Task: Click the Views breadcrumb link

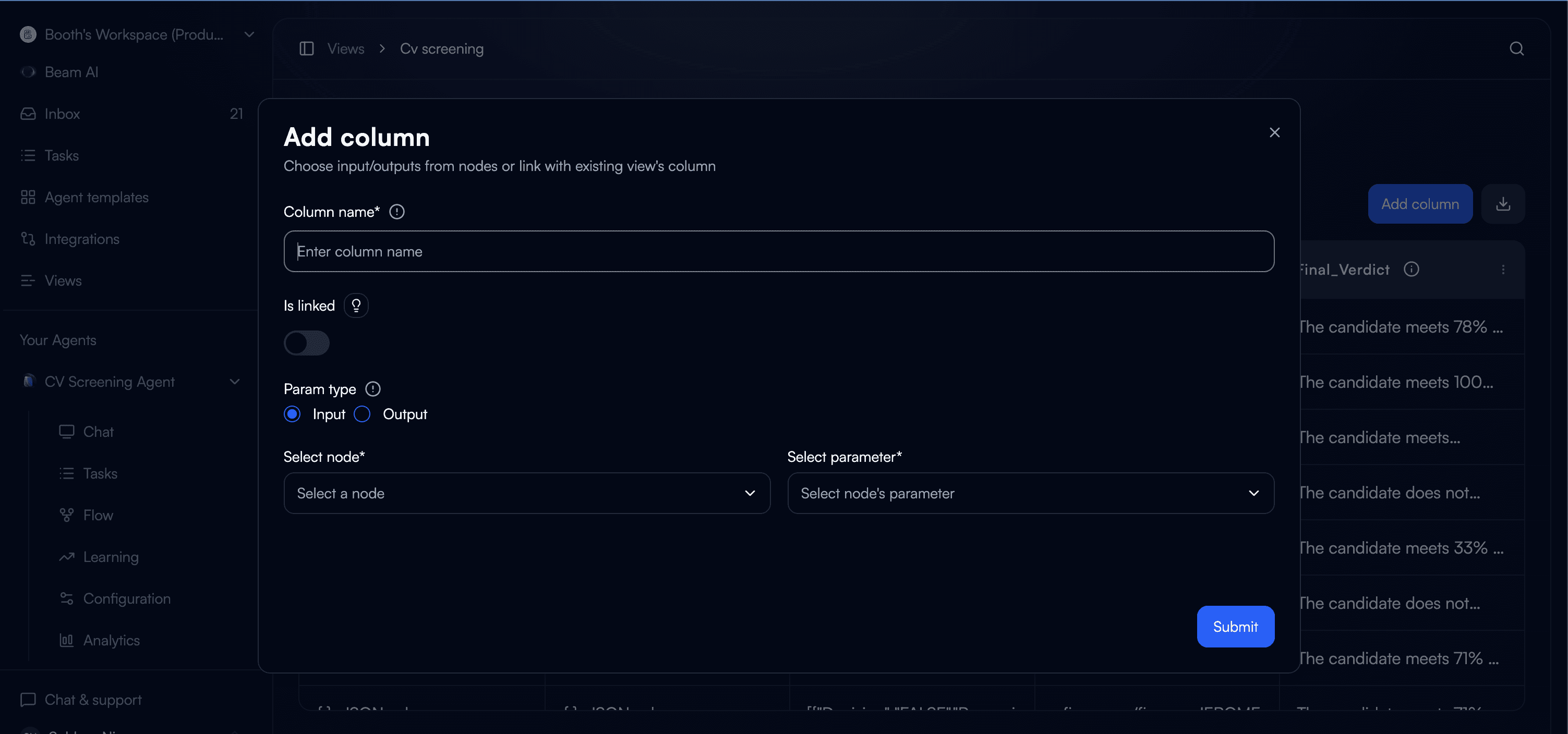Action: pyautogui.click(x=346, y=48)
